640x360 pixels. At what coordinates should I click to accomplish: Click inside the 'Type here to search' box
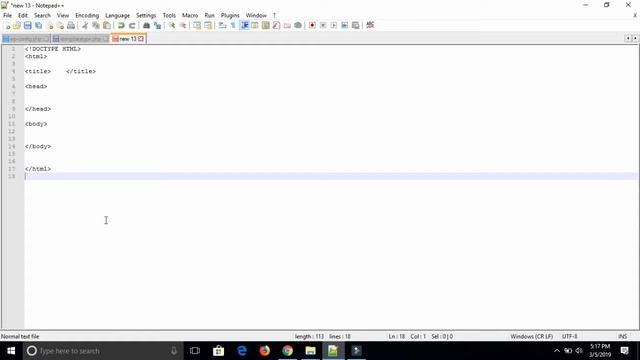click(x=102, y=351)
